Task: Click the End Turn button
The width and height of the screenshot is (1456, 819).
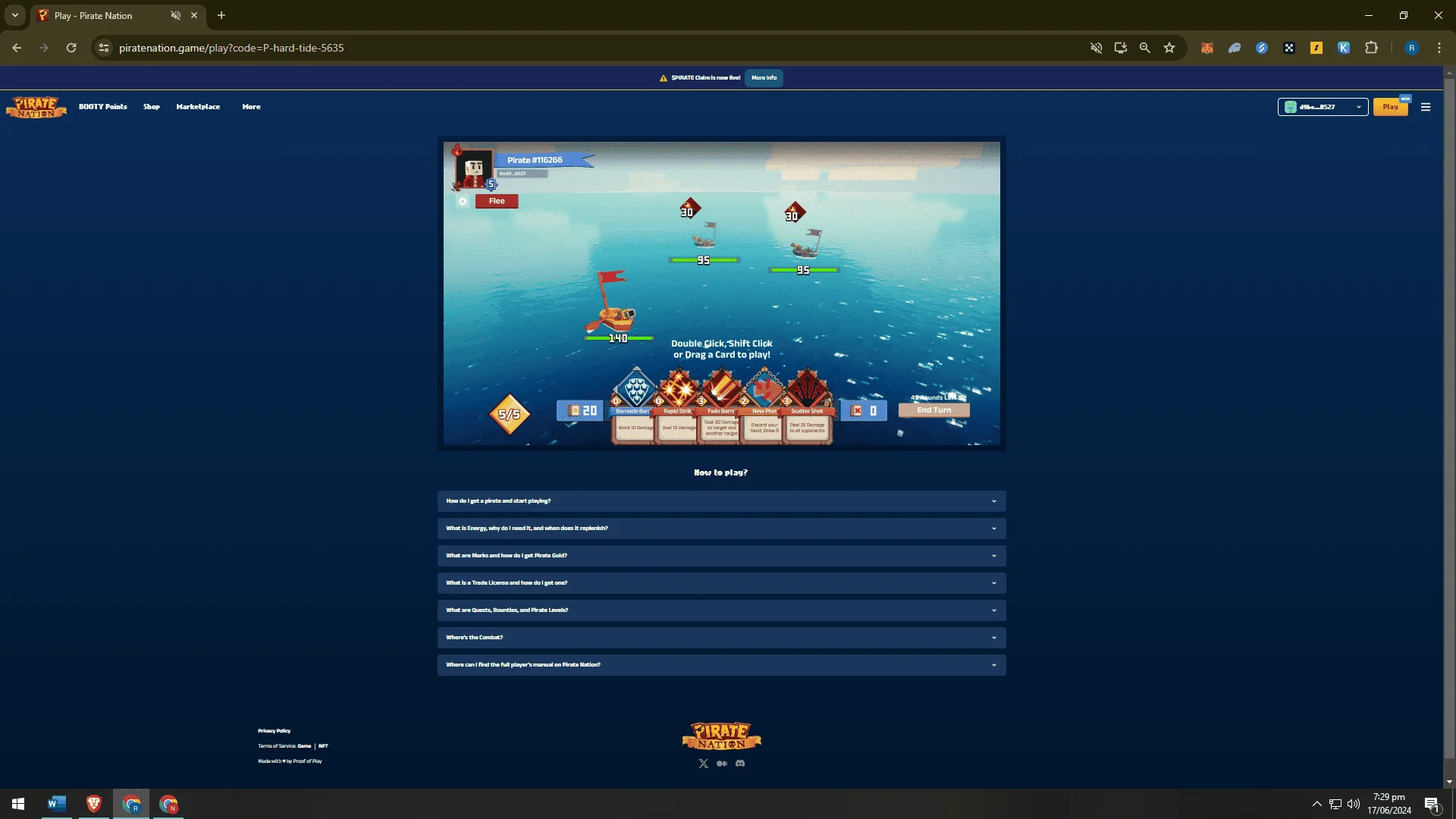Action: click(934, 410)
